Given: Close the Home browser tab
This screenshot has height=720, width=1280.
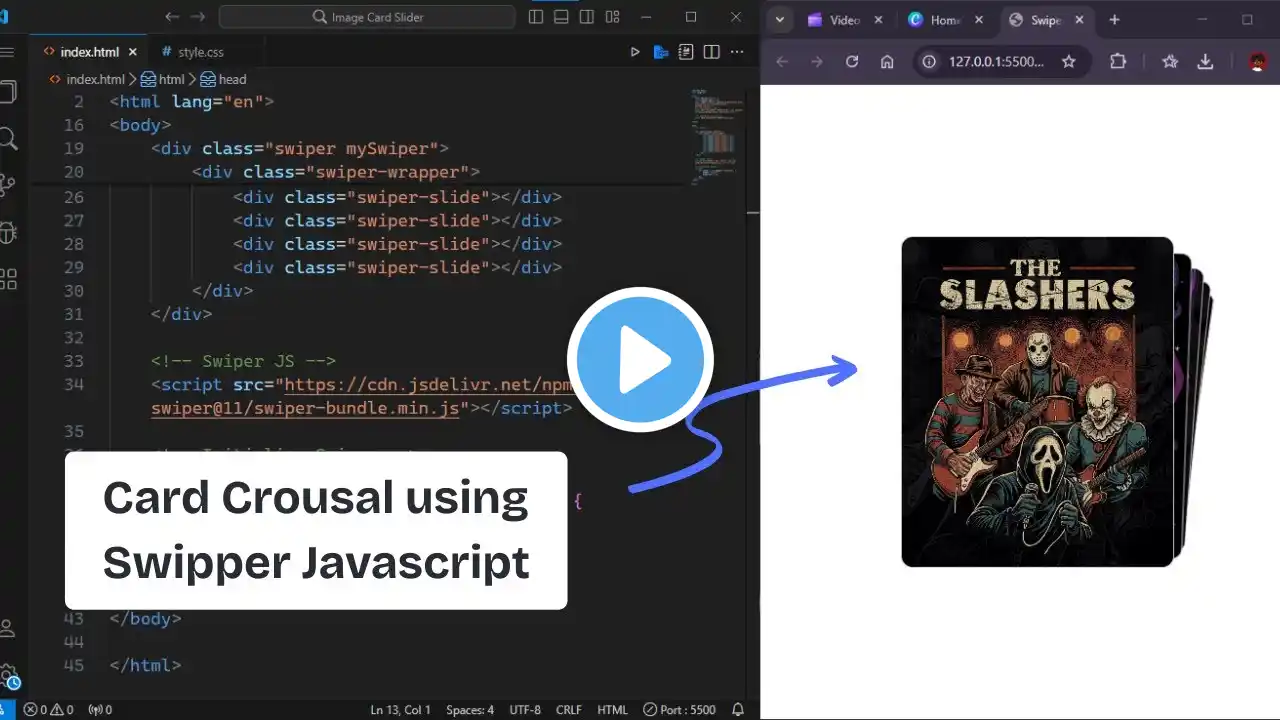Looking at the screenshot, I should coord(978,20).
